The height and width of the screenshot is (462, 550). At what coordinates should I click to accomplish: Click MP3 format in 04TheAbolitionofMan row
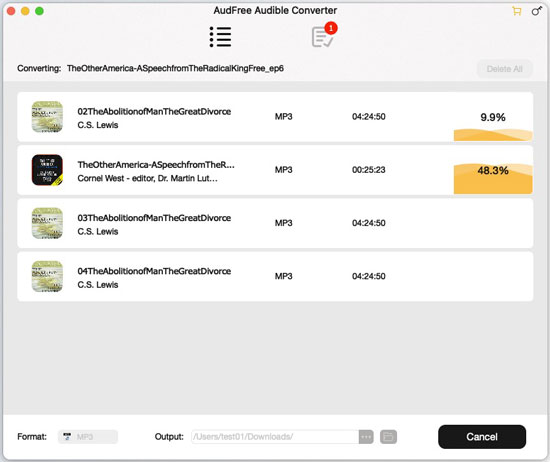283,276
